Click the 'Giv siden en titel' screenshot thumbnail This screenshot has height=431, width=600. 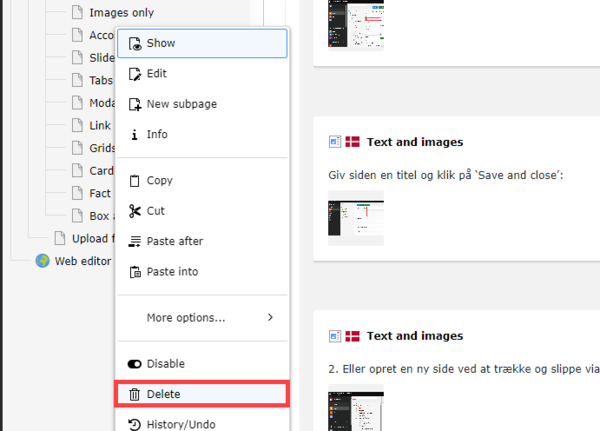(356, 218)
